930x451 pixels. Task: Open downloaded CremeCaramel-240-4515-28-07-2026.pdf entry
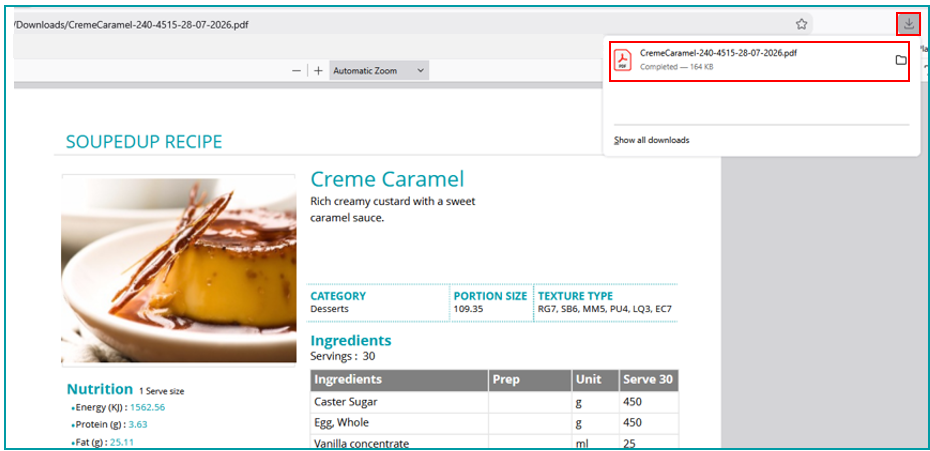pos(759,60)
